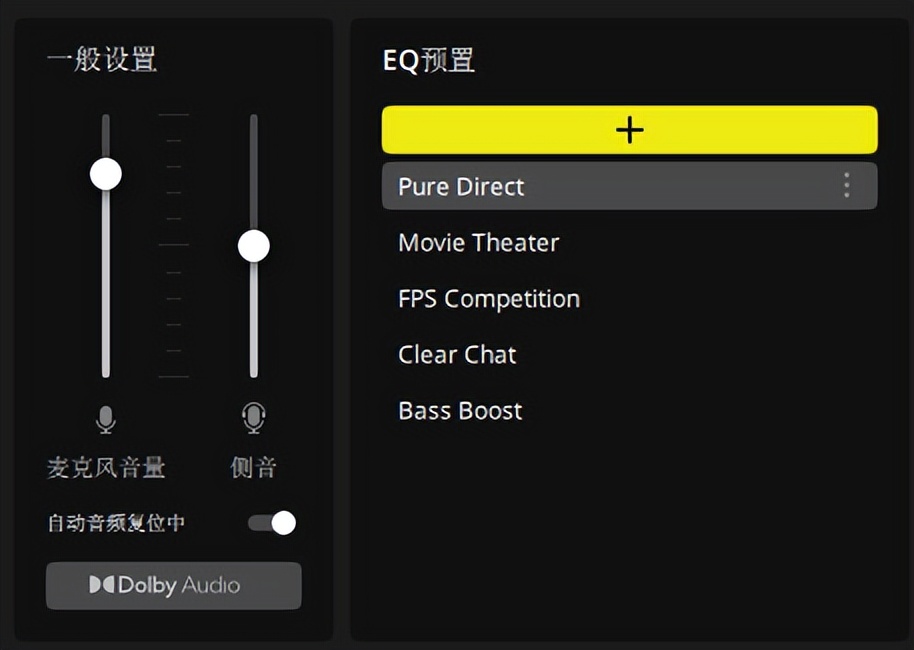
Task: Add a new EQ preset with plus button
Action: 629,130
